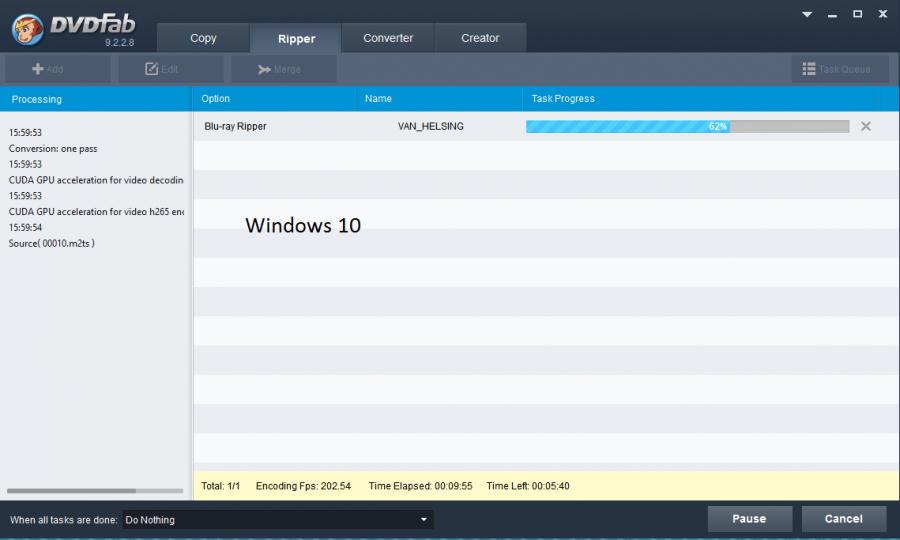900x540 pixels.
Task: Click the CUDA GPU h265 encoding log line
Action: (96, 212)
